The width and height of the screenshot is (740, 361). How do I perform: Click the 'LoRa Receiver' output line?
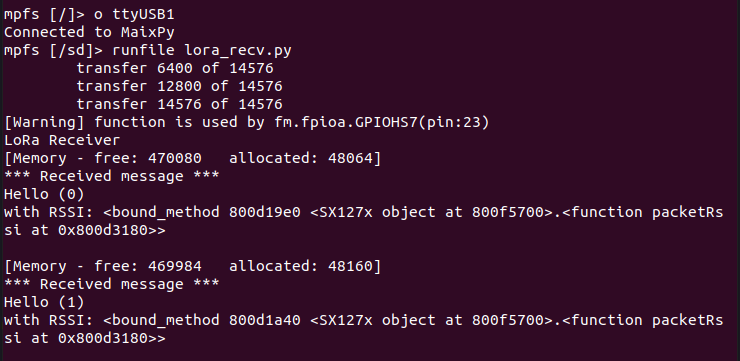point(62,140)
